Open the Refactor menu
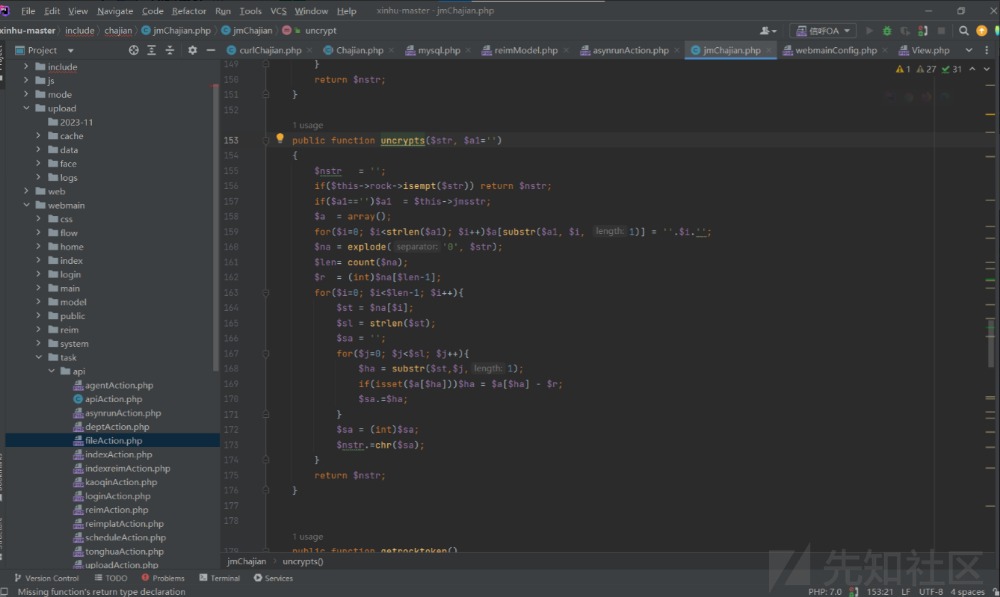 pyautogui.click(x=188, y=11)
